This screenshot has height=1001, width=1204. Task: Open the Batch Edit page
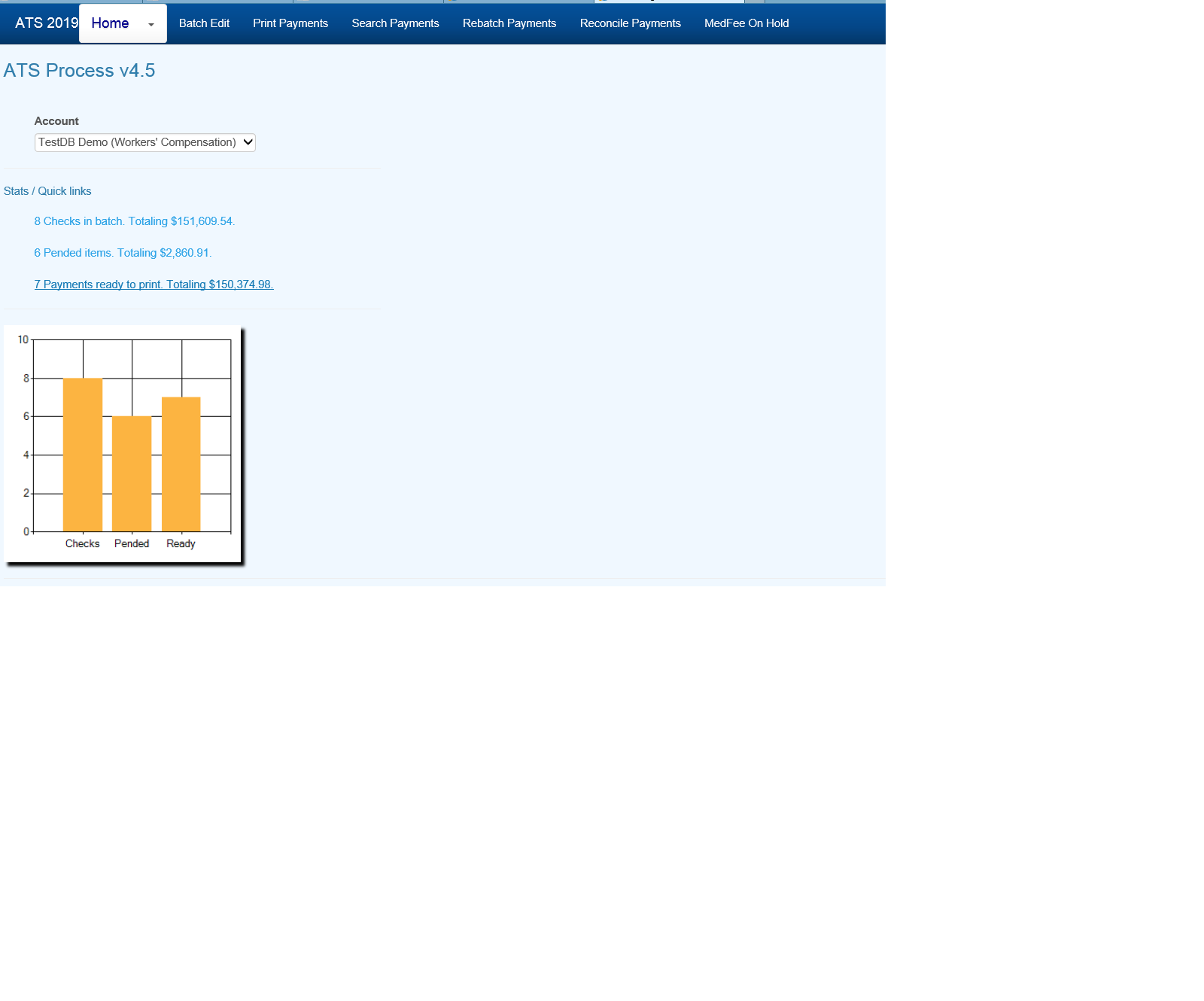(x=204, y=23)
